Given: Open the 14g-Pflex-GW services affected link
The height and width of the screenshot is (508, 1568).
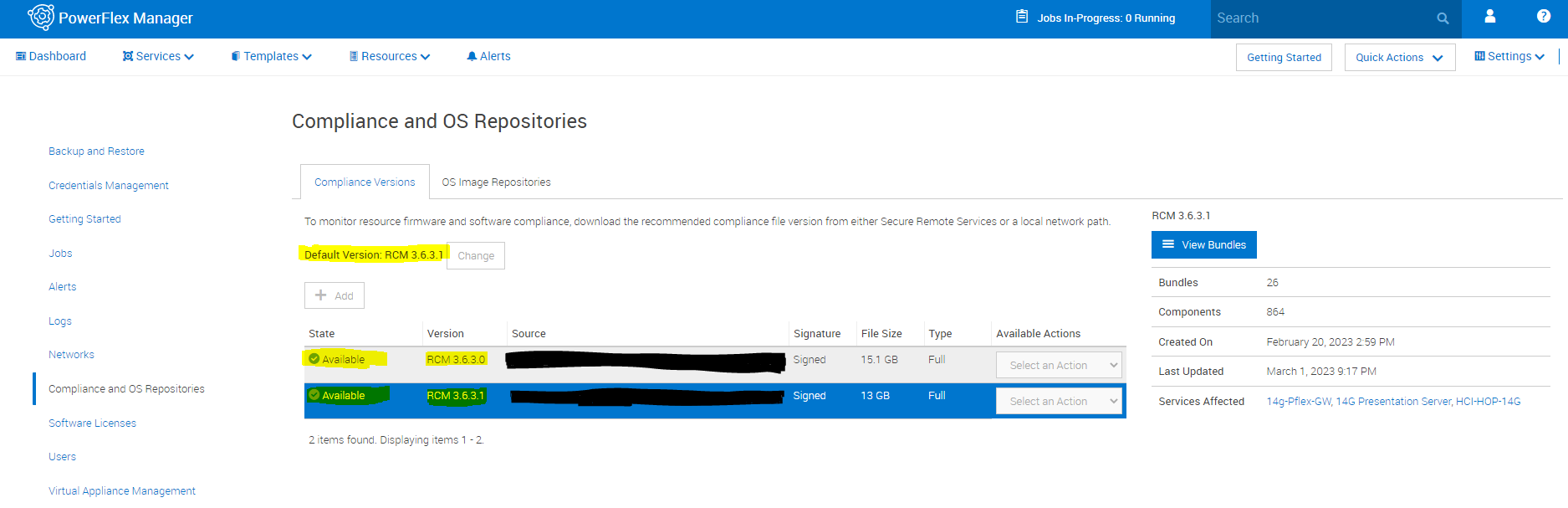Looking at the screenshot, I should click(1299, 402).
